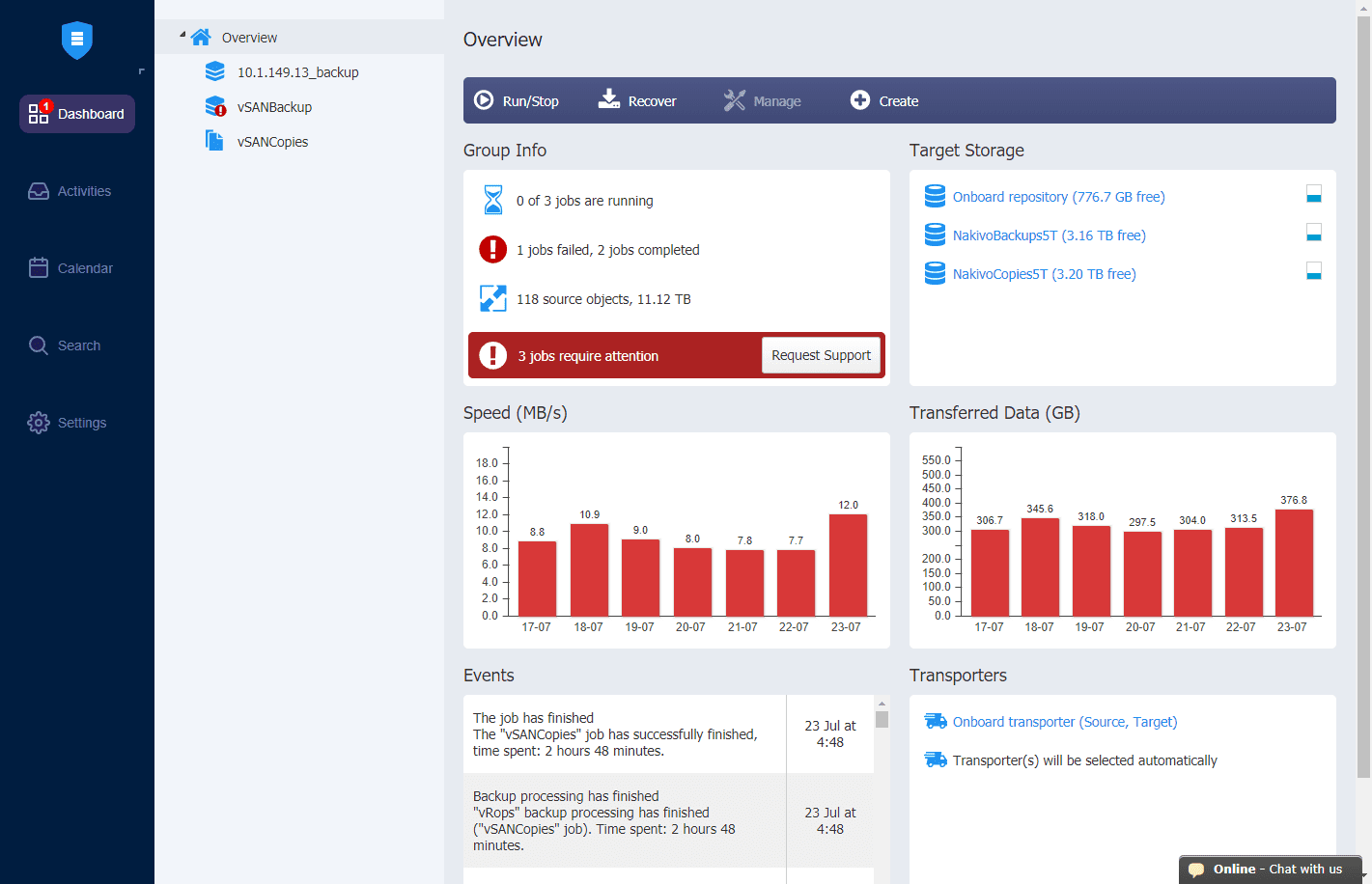Click the stacked-disks icon beside 10.1.149.13_backup
This screenshot has height=884, width=1372.
pyautogui.click(x=213, y=70)
